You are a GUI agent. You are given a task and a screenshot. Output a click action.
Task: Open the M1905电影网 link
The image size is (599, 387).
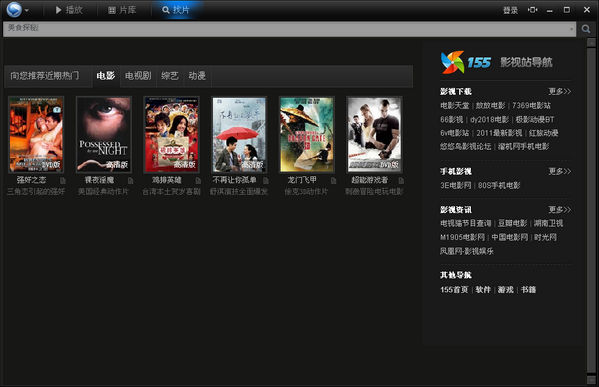463,237
